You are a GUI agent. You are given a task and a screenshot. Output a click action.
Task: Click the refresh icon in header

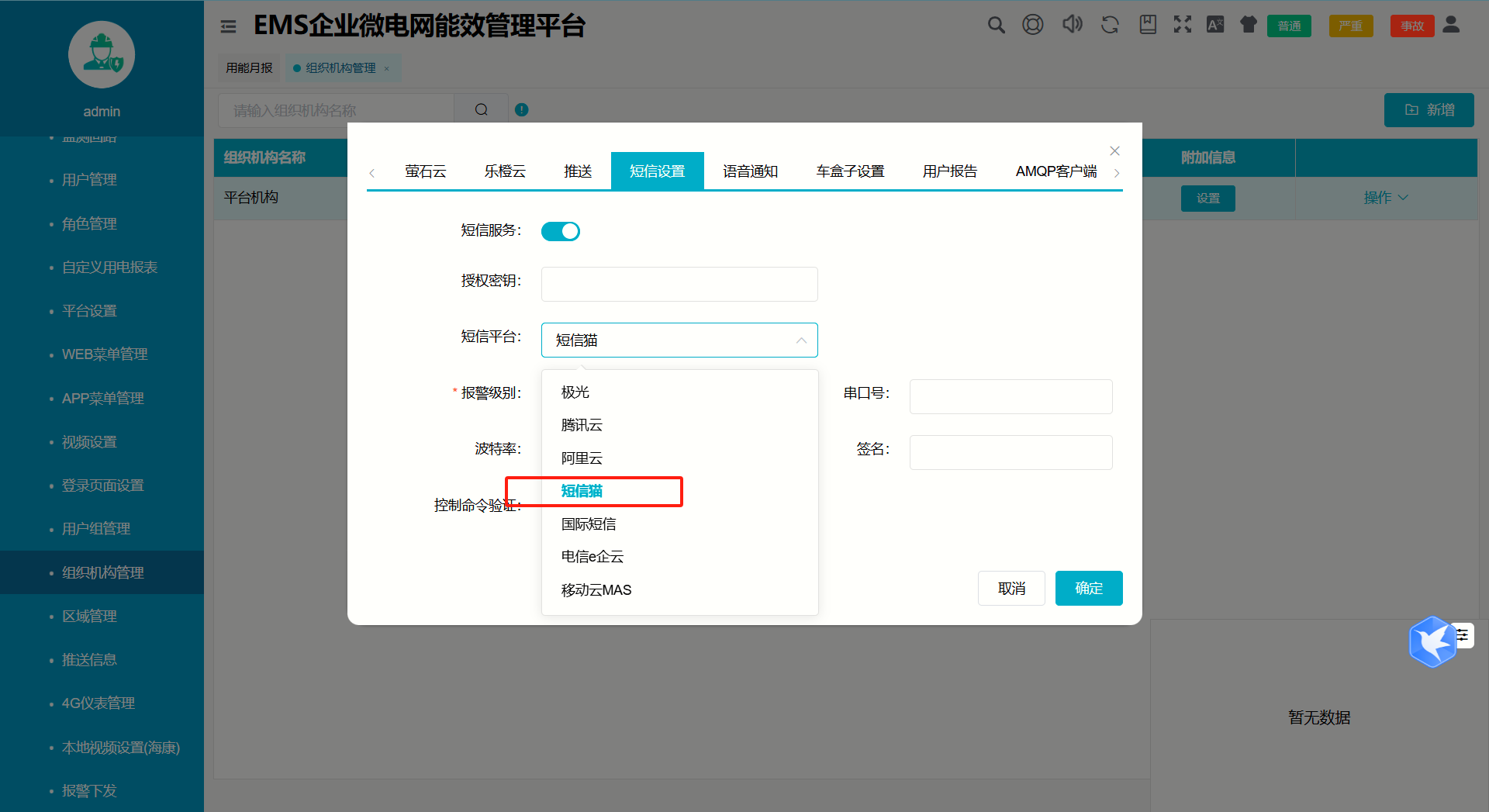coord(1110,25)
